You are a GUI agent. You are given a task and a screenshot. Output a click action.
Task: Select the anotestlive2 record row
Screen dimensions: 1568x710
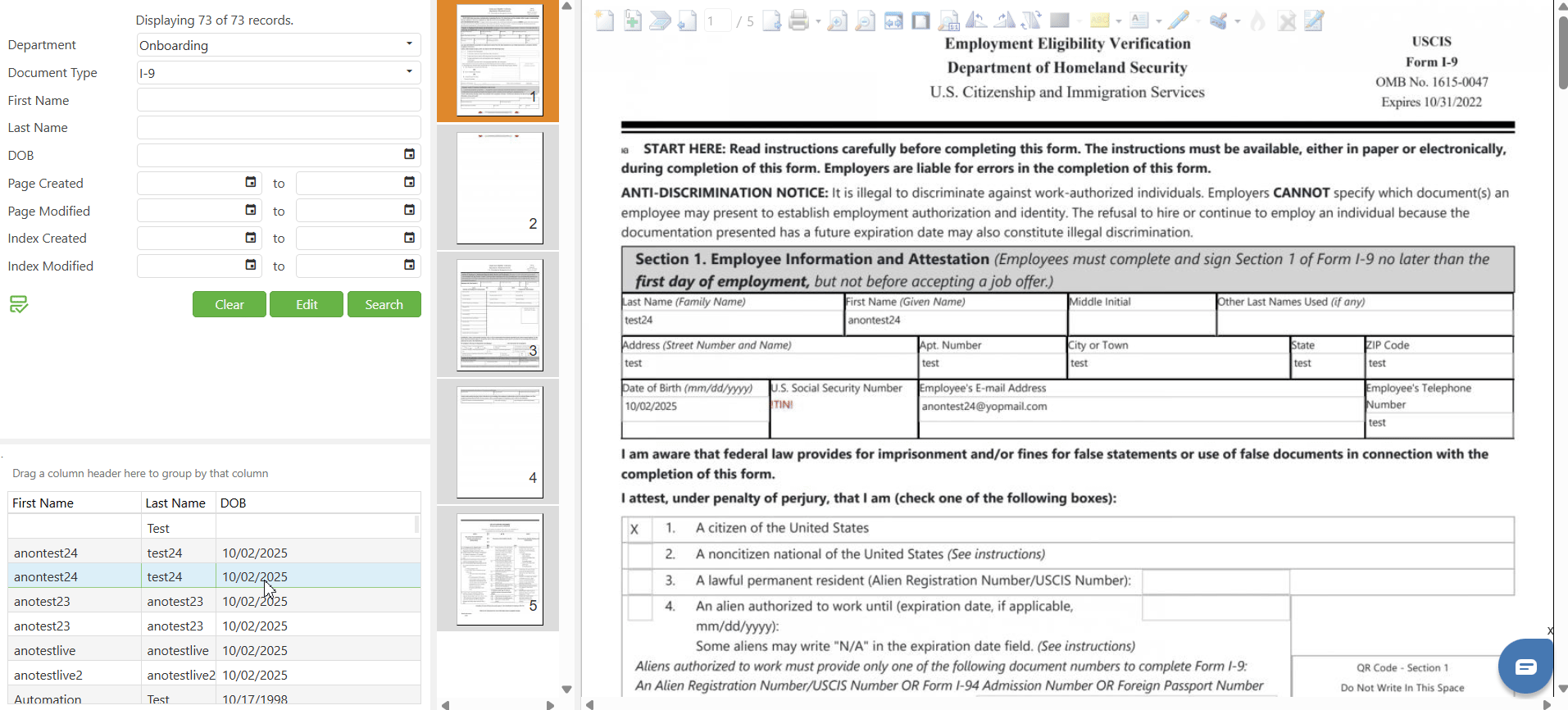pyautogui.click(x=214, y=675)
